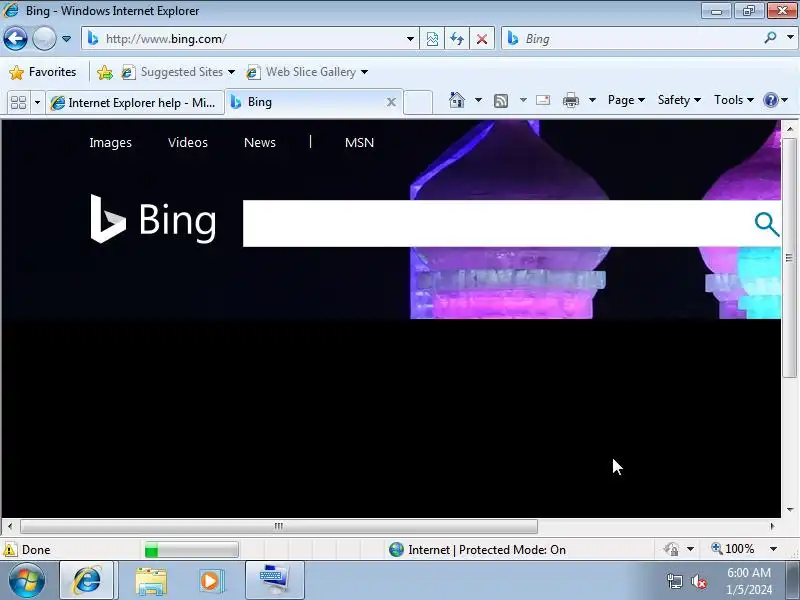The image size is (800, 600).
Task: Click the Back navigation button
Action: [x=15, y=39]
